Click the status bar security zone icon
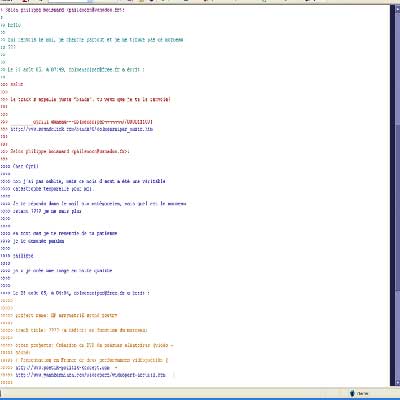 (x=352, y=393)
